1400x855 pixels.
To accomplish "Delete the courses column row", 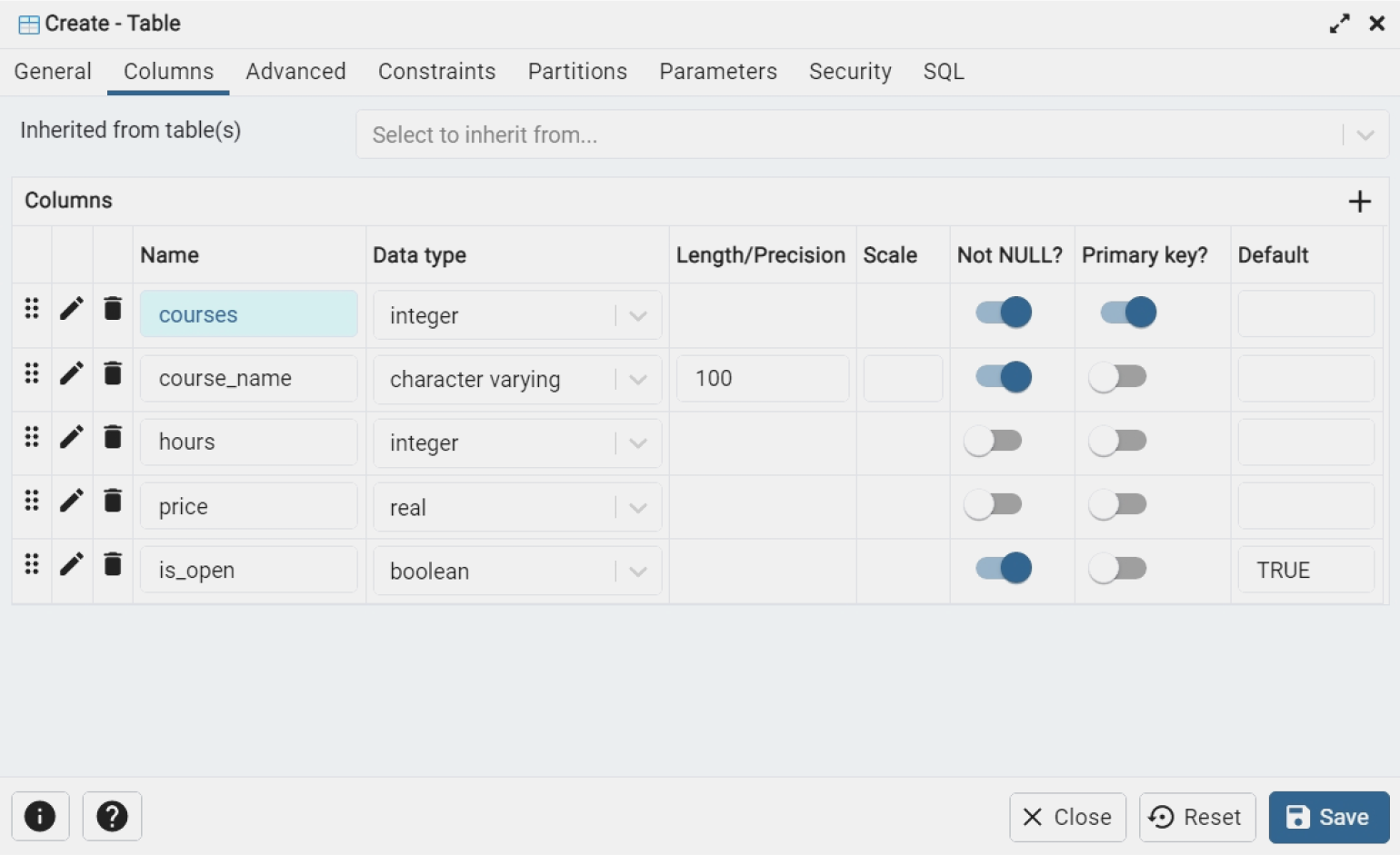I will pos(113,309).
